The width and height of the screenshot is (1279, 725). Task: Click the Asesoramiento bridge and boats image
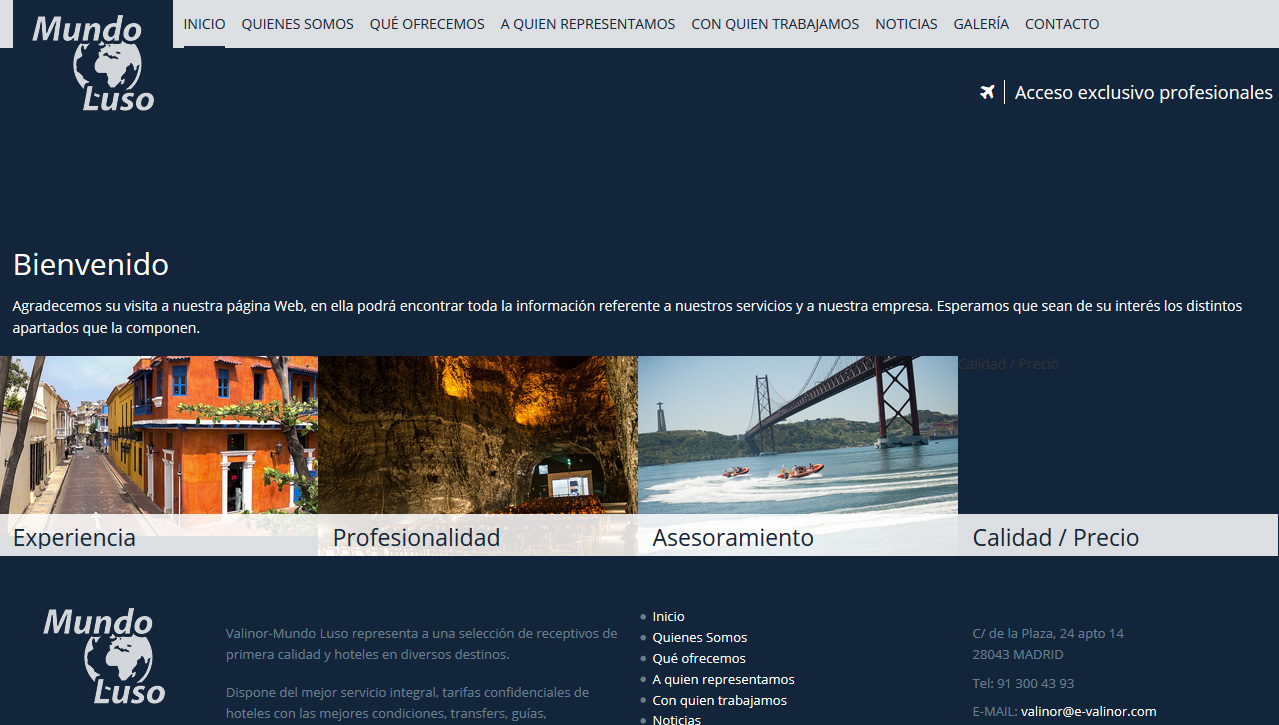[798, 435]
